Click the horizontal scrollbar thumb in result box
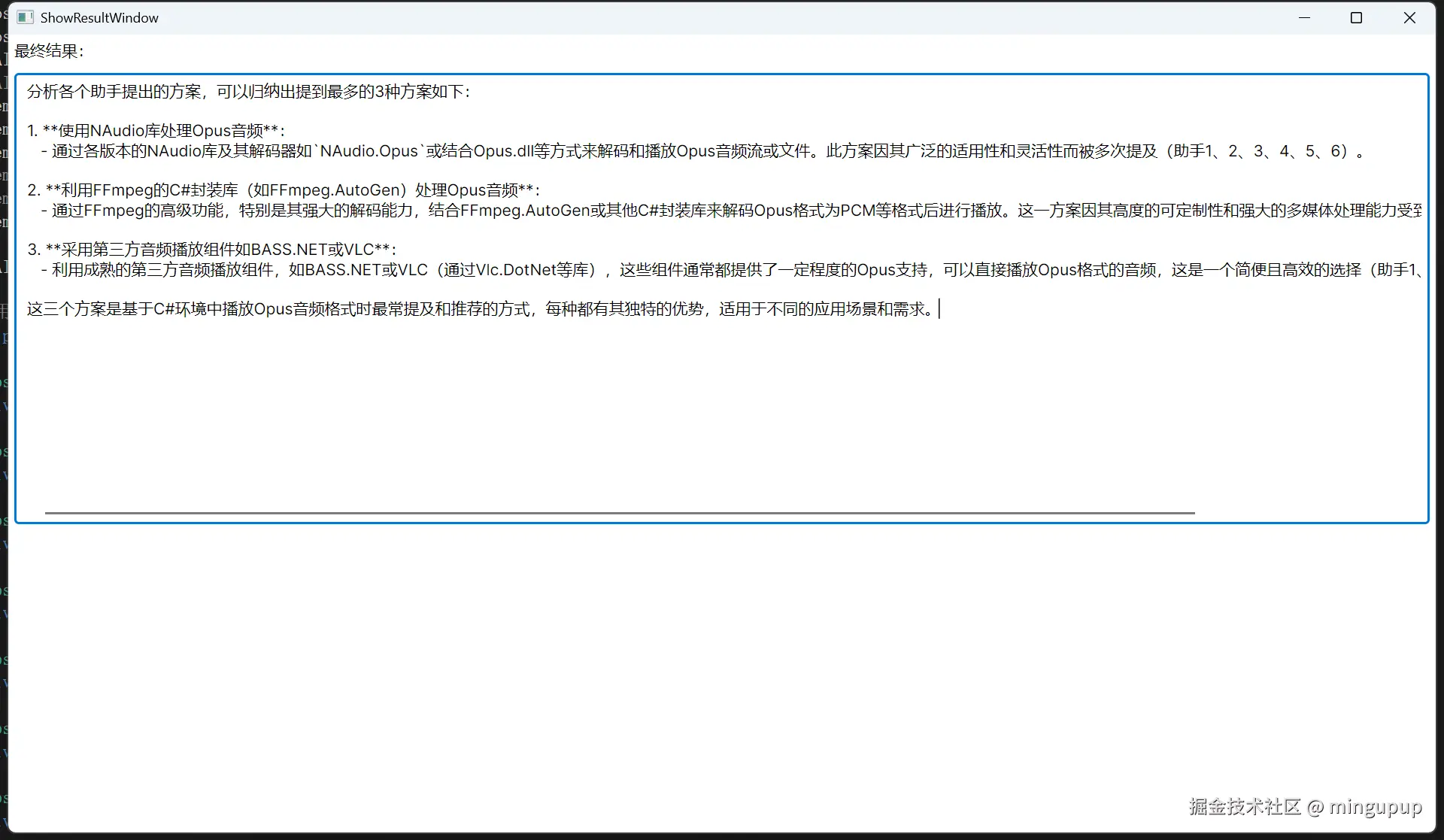 pyautogui.click(x=620, y=513)
